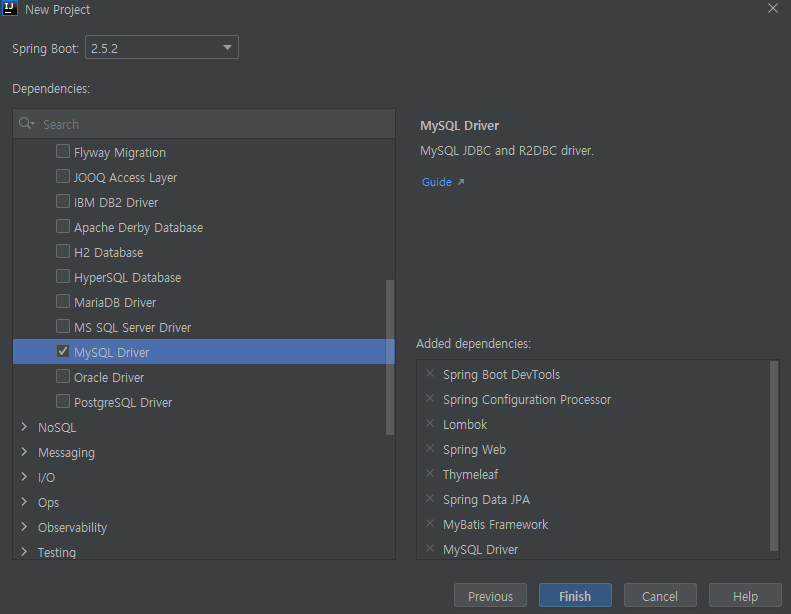Remove Spring Data JPA via its X icon

430,499
